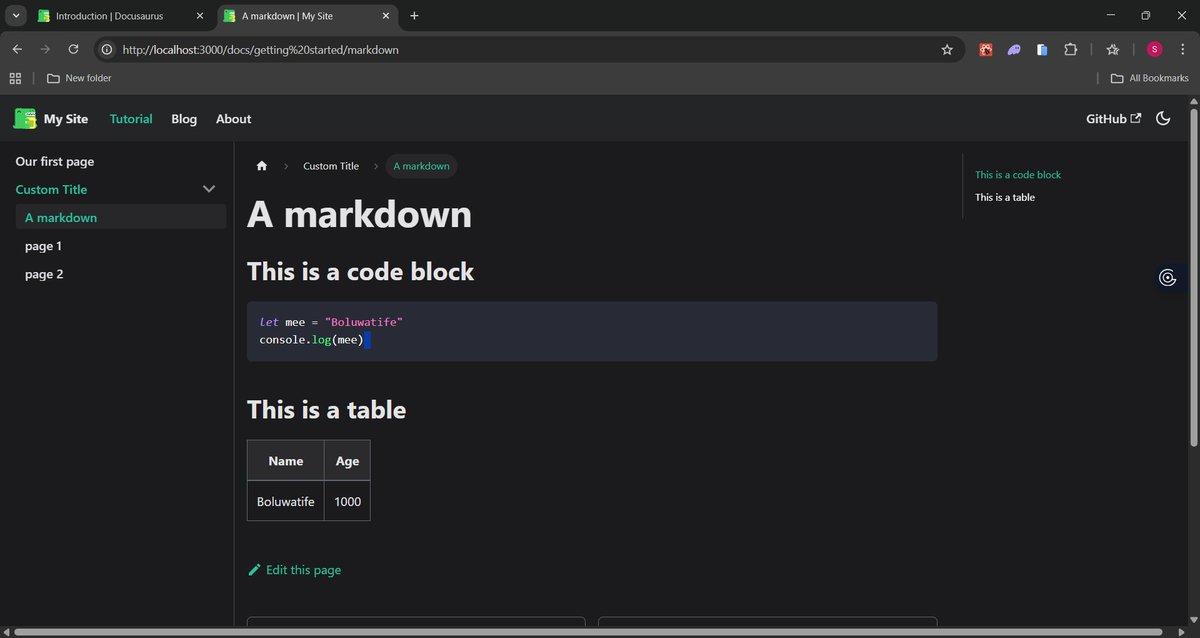Click the Age table header cell
The image size is (1200, 638).
tap(347, 461)
